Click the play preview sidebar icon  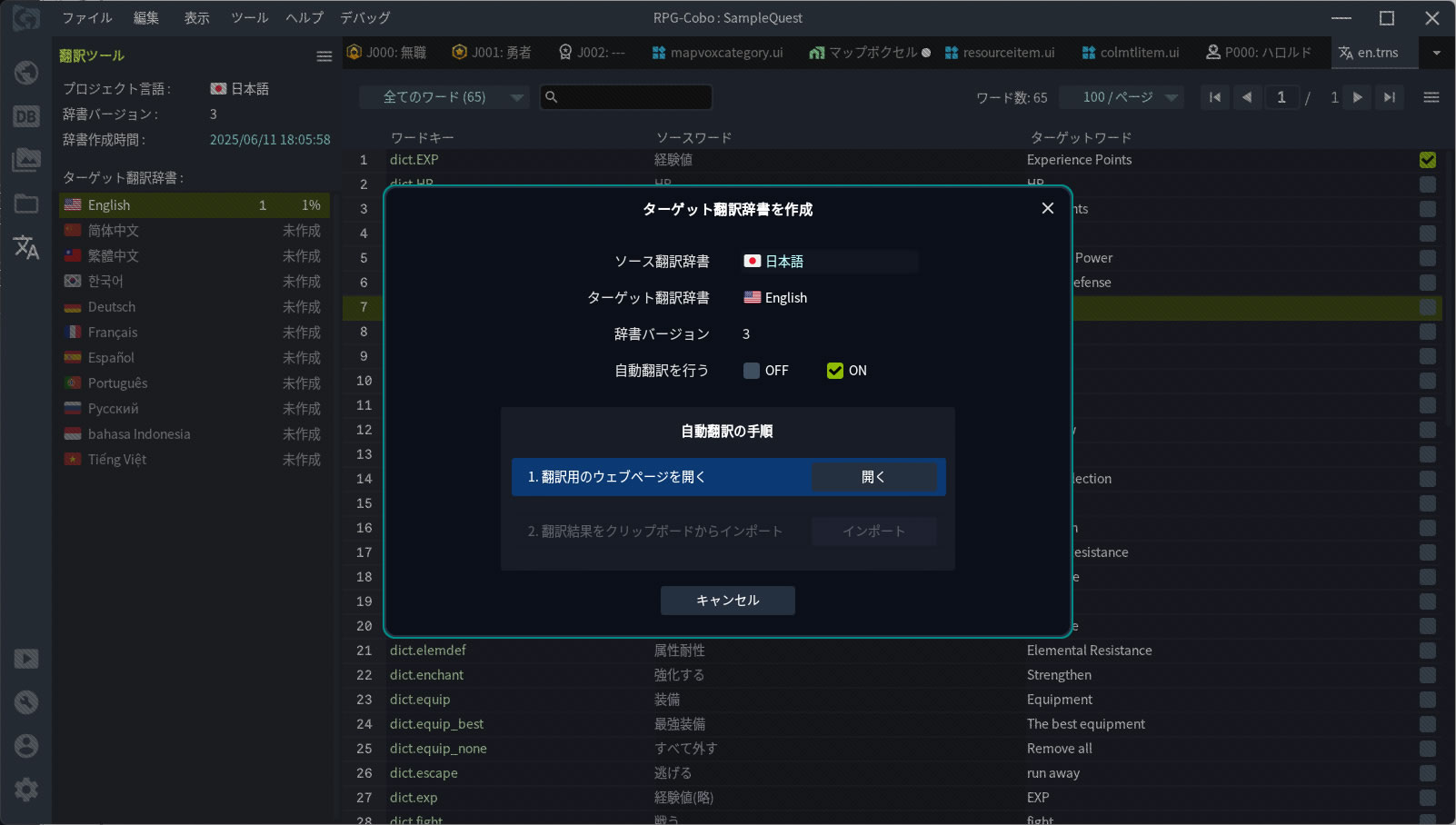point(26,659)
